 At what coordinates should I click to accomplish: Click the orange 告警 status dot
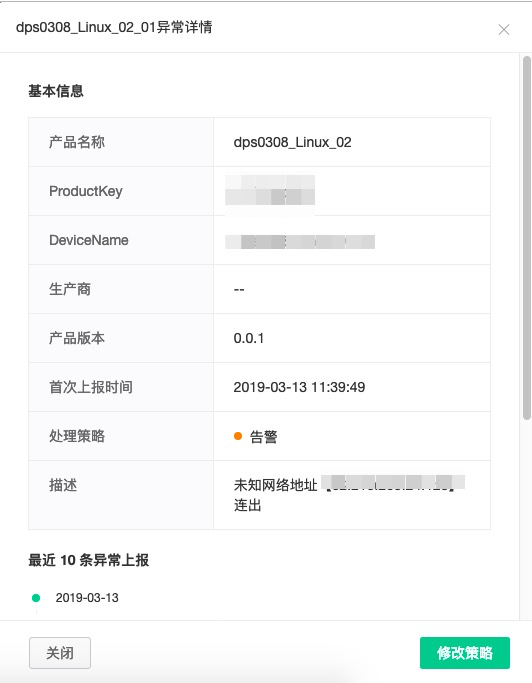point(238,436)
